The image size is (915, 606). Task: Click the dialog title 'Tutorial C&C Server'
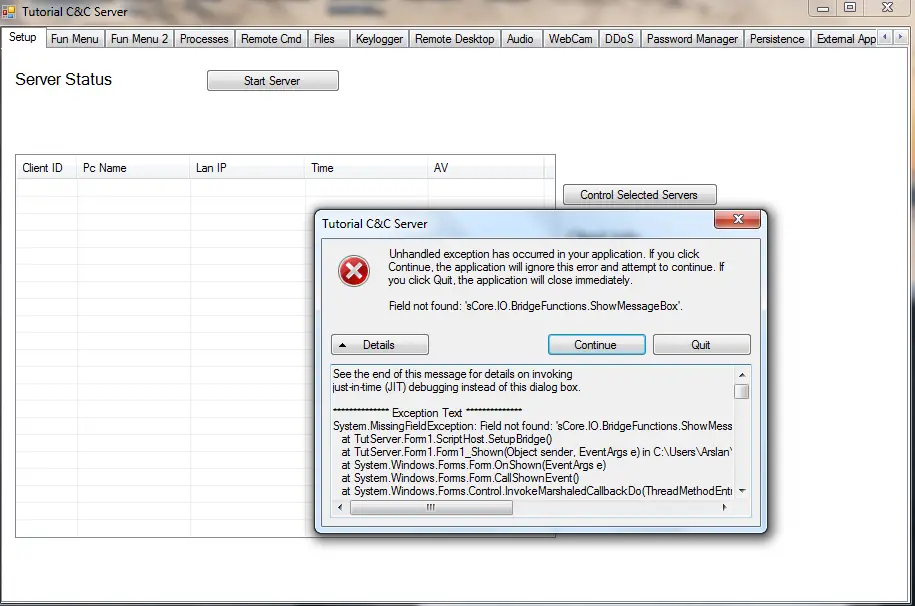pyautogui.click(x=375, y=224)
